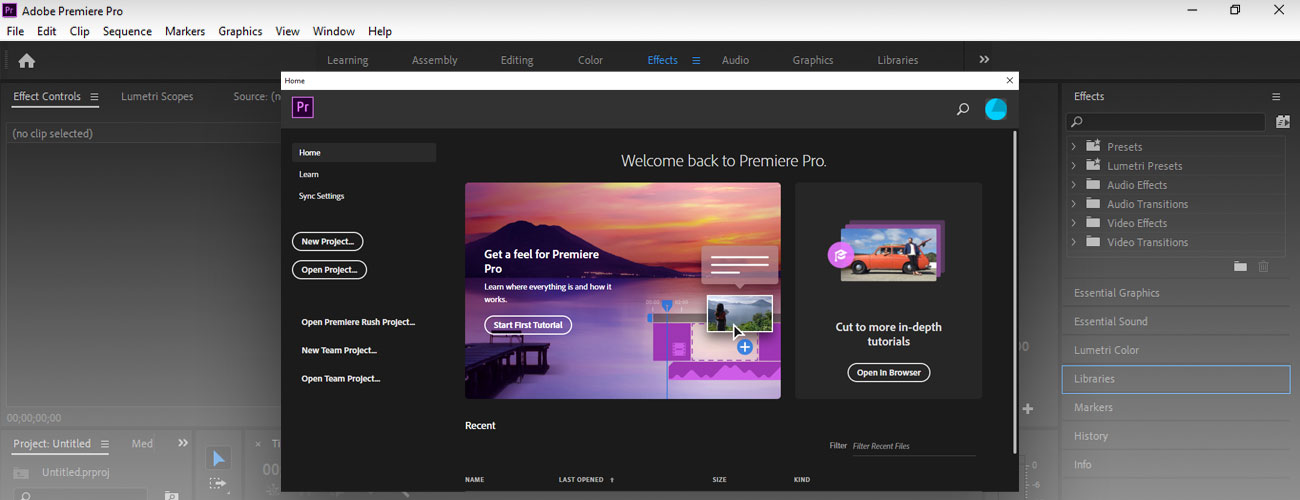Image resolution: width=1300 pixels, height=500 pixels.
Task: Click New Team Project link
Action: [339, 350]
